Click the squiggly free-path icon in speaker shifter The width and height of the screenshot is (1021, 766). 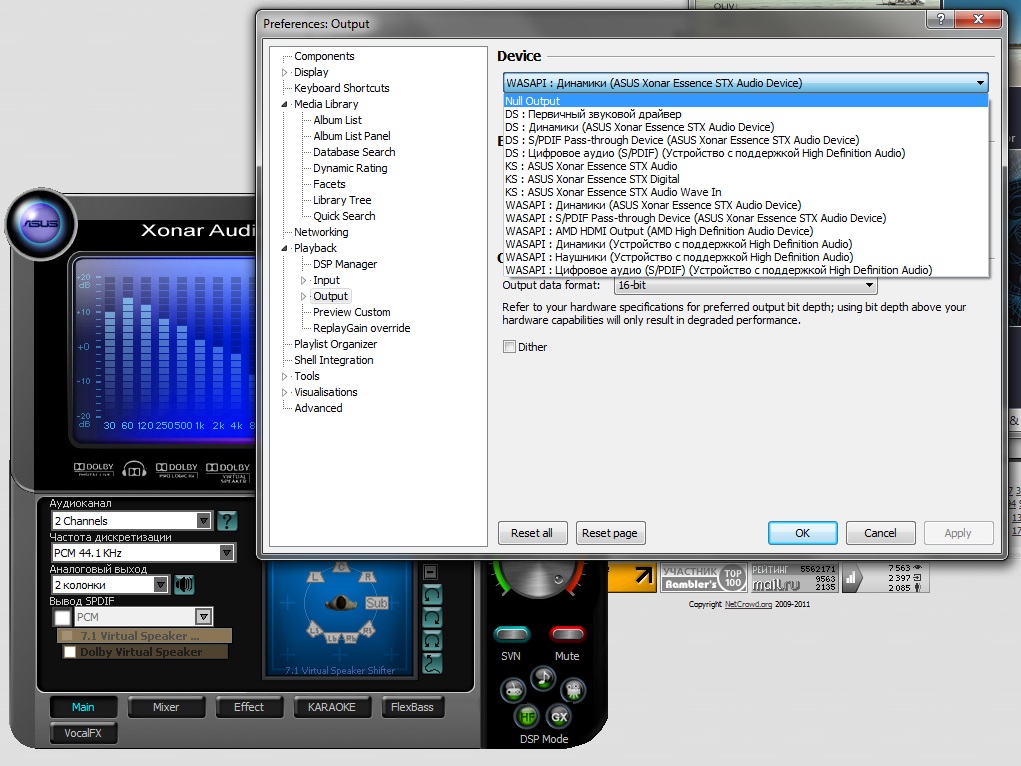pyautogui.click(x=432, y=664)
